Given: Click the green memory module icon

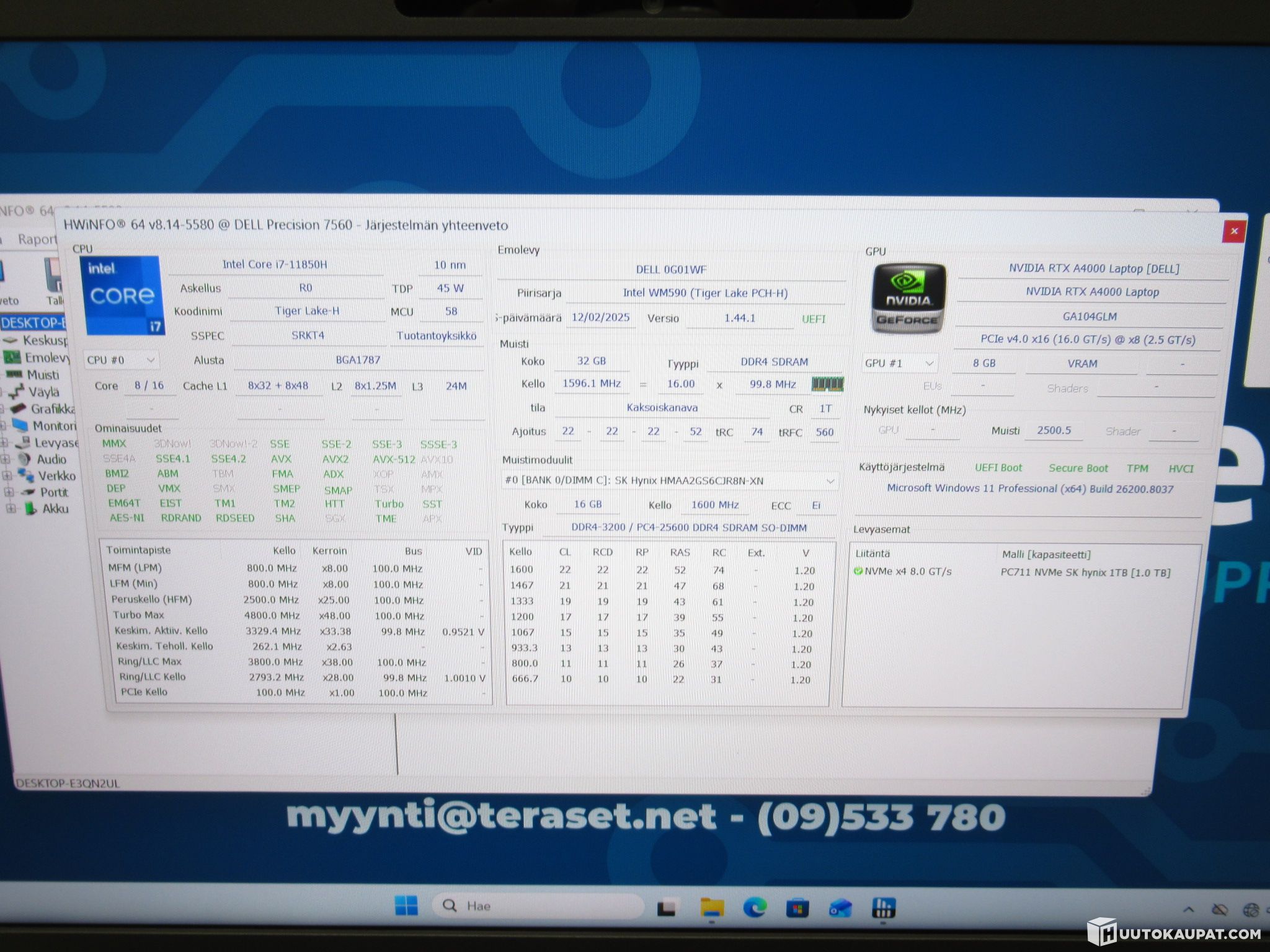Looking at the screenshot, I should click(x=827, y=384).
